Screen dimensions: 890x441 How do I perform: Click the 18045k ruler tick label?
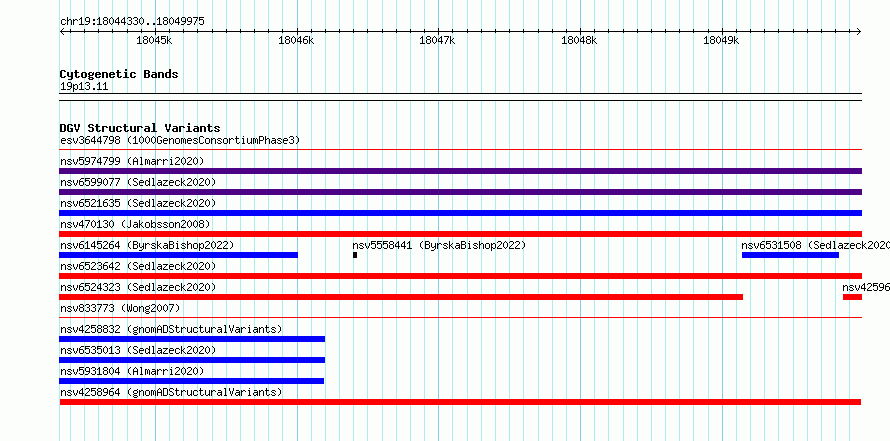pyautogui.click(x=154, y=40)
